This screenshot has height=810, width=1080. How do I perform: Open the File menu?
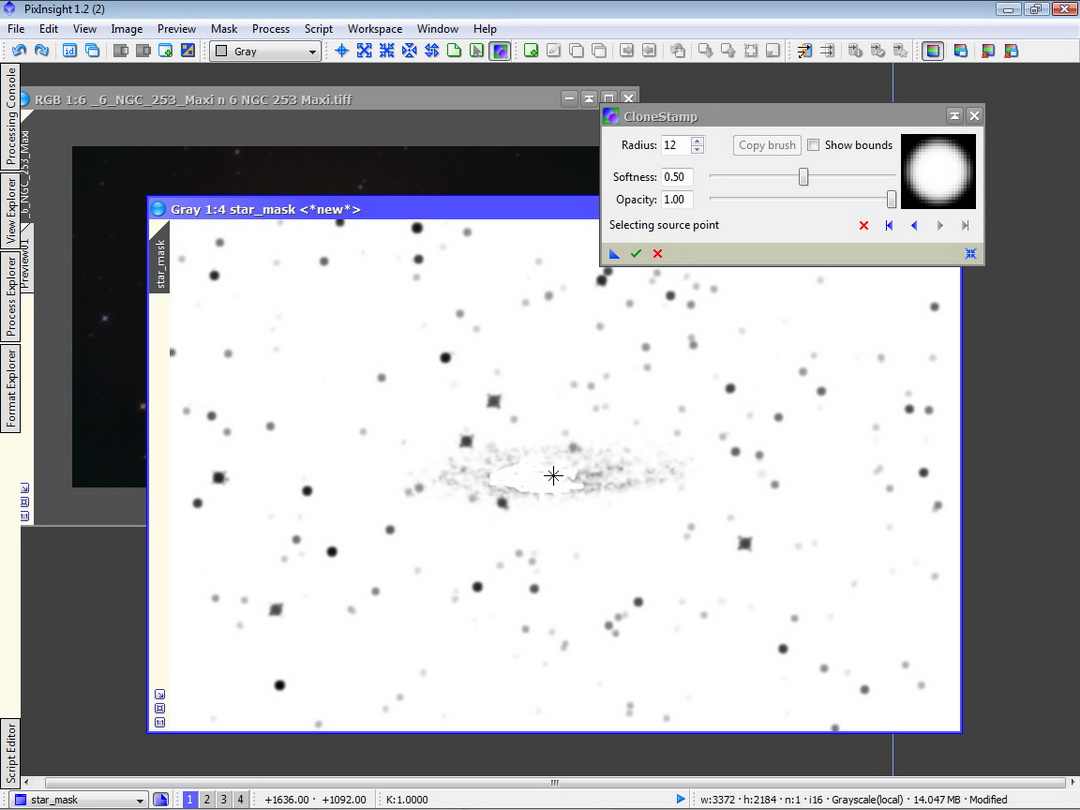16,29
